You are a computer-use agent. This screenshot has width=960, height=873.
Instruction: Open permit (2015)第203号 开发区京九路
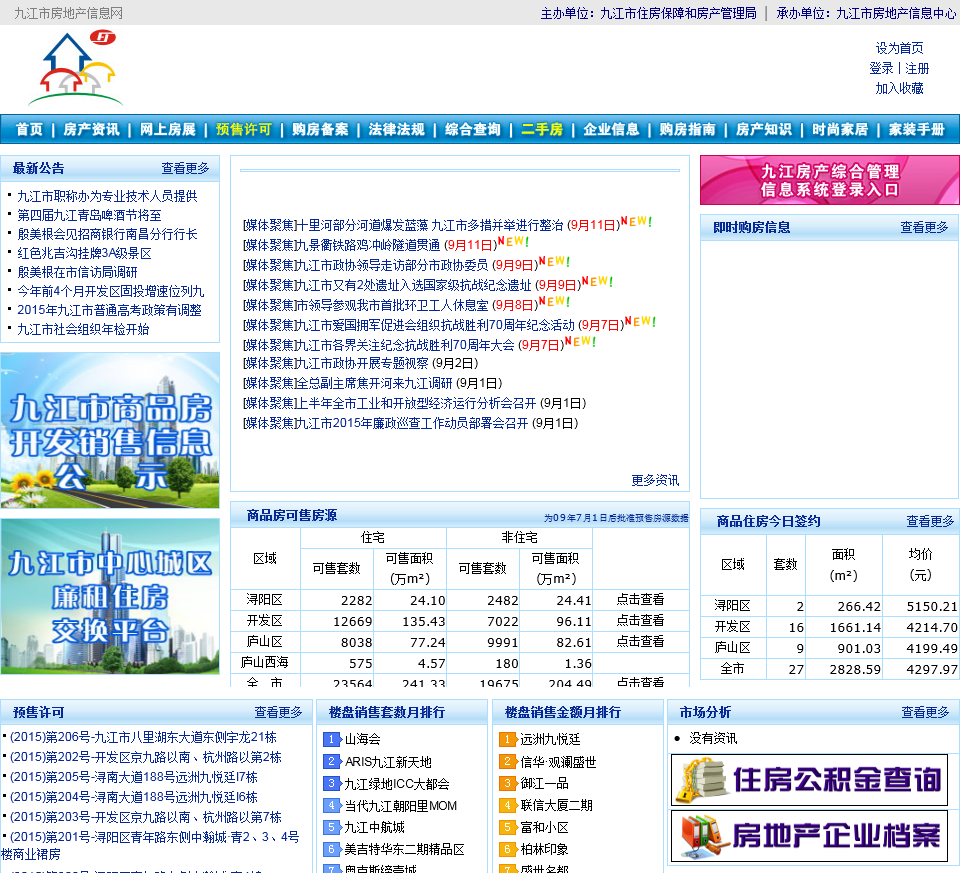click(146, 817)
